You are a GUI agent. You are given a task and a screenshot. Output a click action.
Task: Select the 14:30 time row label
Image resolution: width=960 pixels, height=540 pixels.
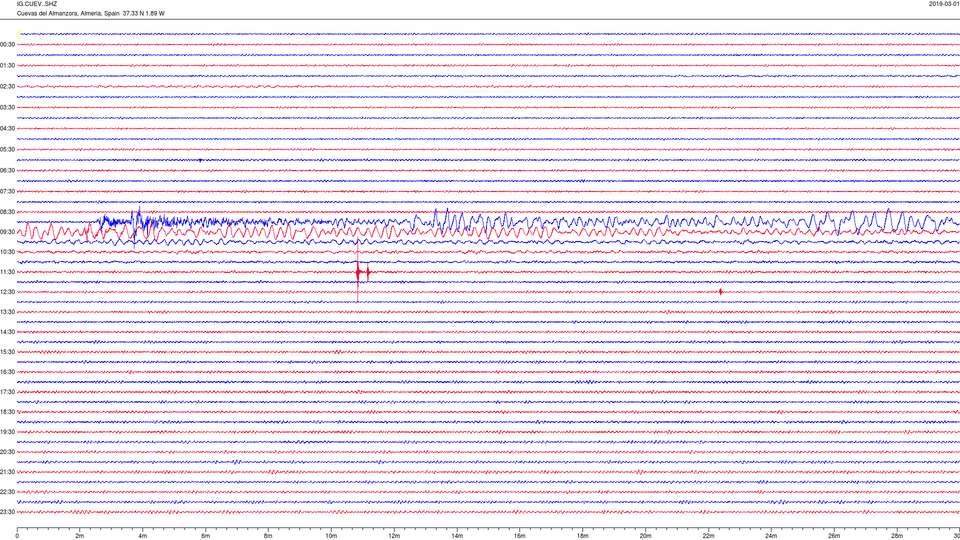(7, 332)
